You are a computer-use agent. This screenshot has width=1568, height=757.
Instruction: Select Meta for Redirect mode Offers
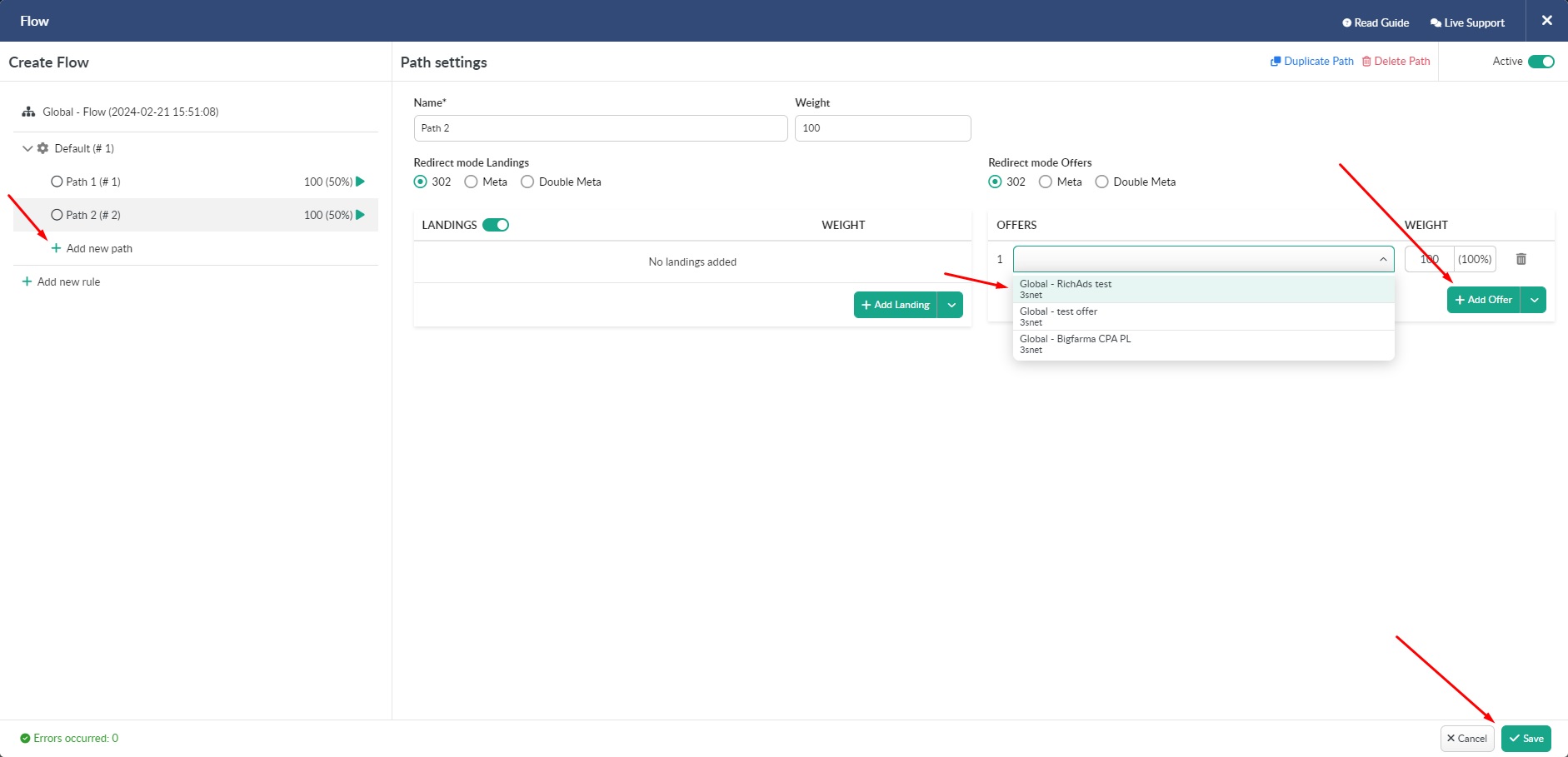pyautogui.click(x=1046, y=182)
